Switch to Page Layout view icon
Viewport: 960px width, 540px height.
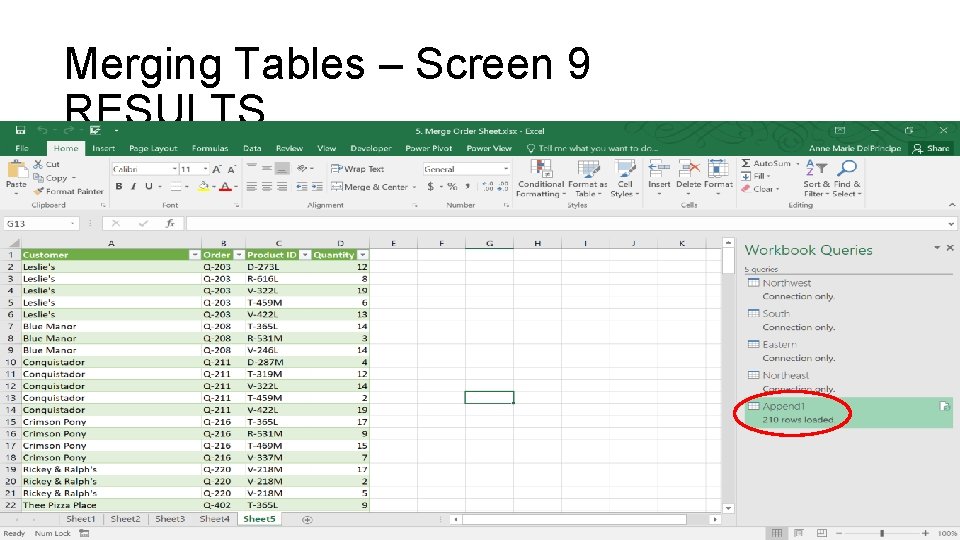(x=799, y=533)
